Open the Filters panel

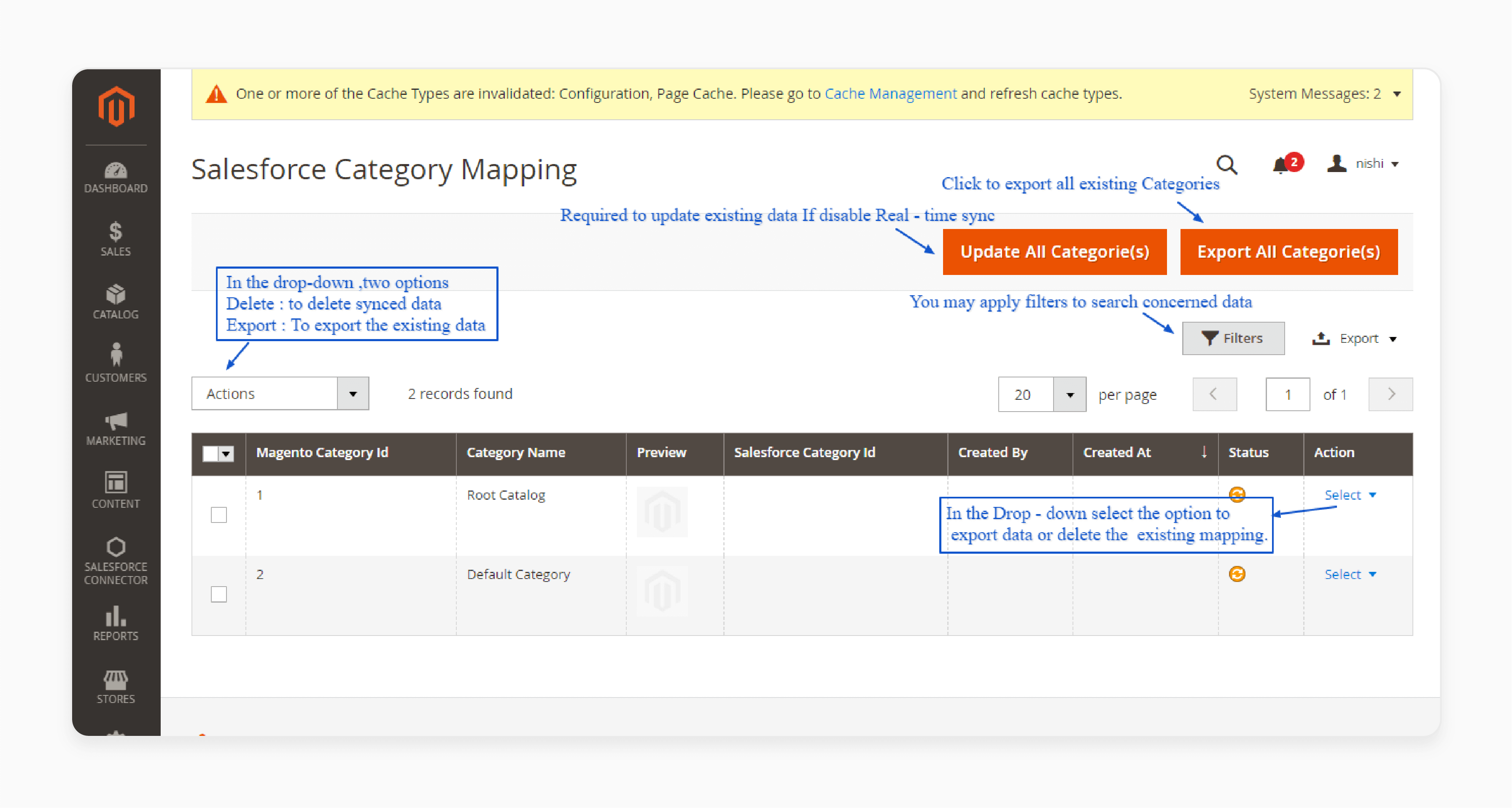[1233, 338]
